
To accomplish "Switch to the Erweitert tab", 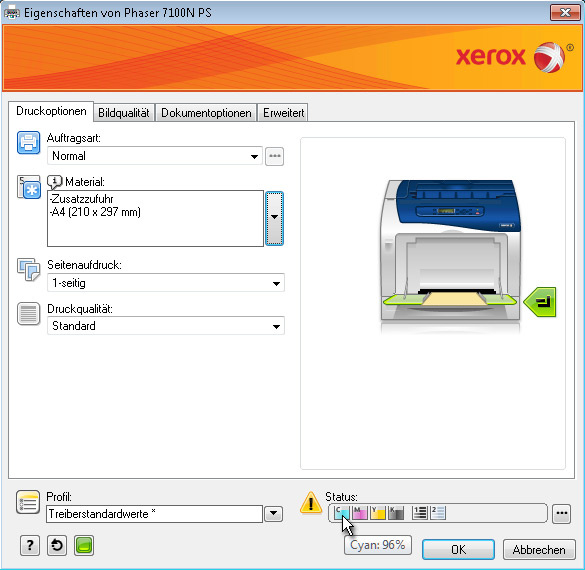I will click(283, 113).
